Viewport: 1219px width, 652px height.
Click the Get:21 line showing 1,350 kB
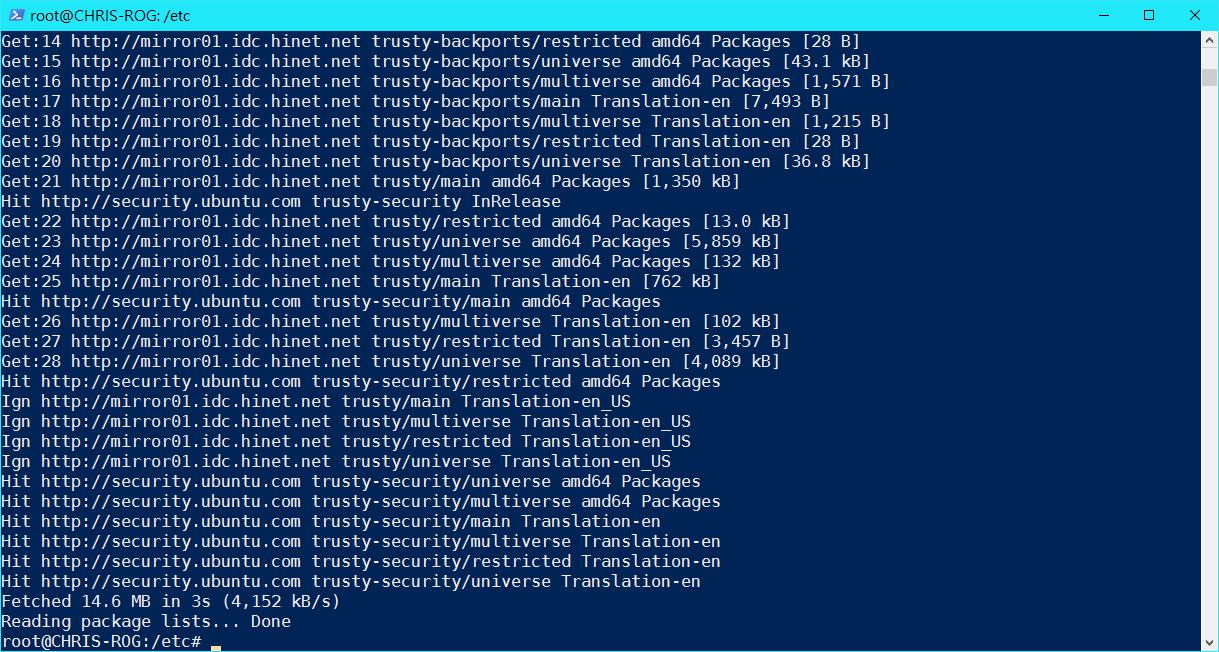coord(370,181)
